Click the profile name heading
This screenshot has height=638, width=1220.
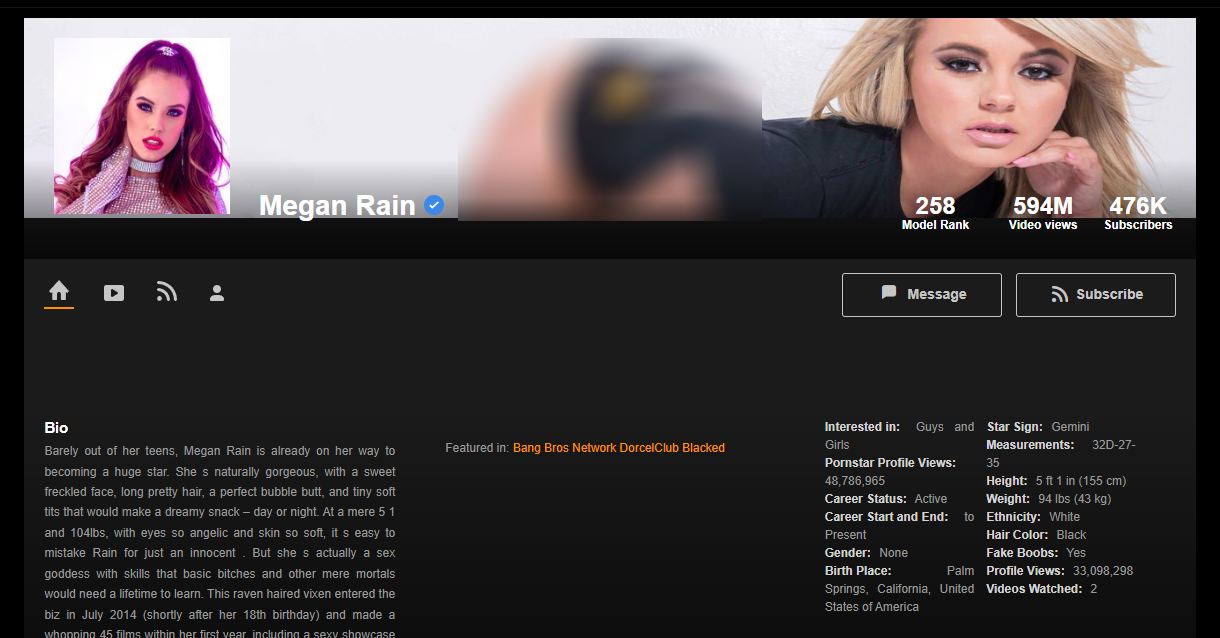tap(337, 206)
